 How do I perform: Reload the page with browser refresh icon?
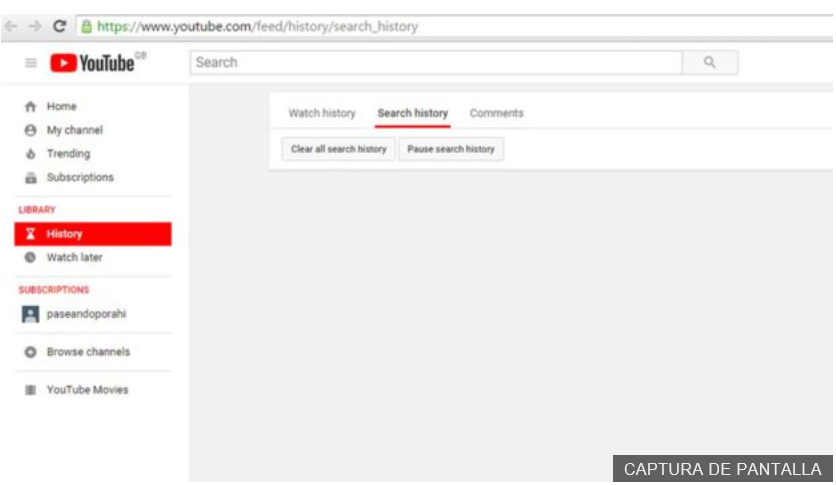point(59,26)
